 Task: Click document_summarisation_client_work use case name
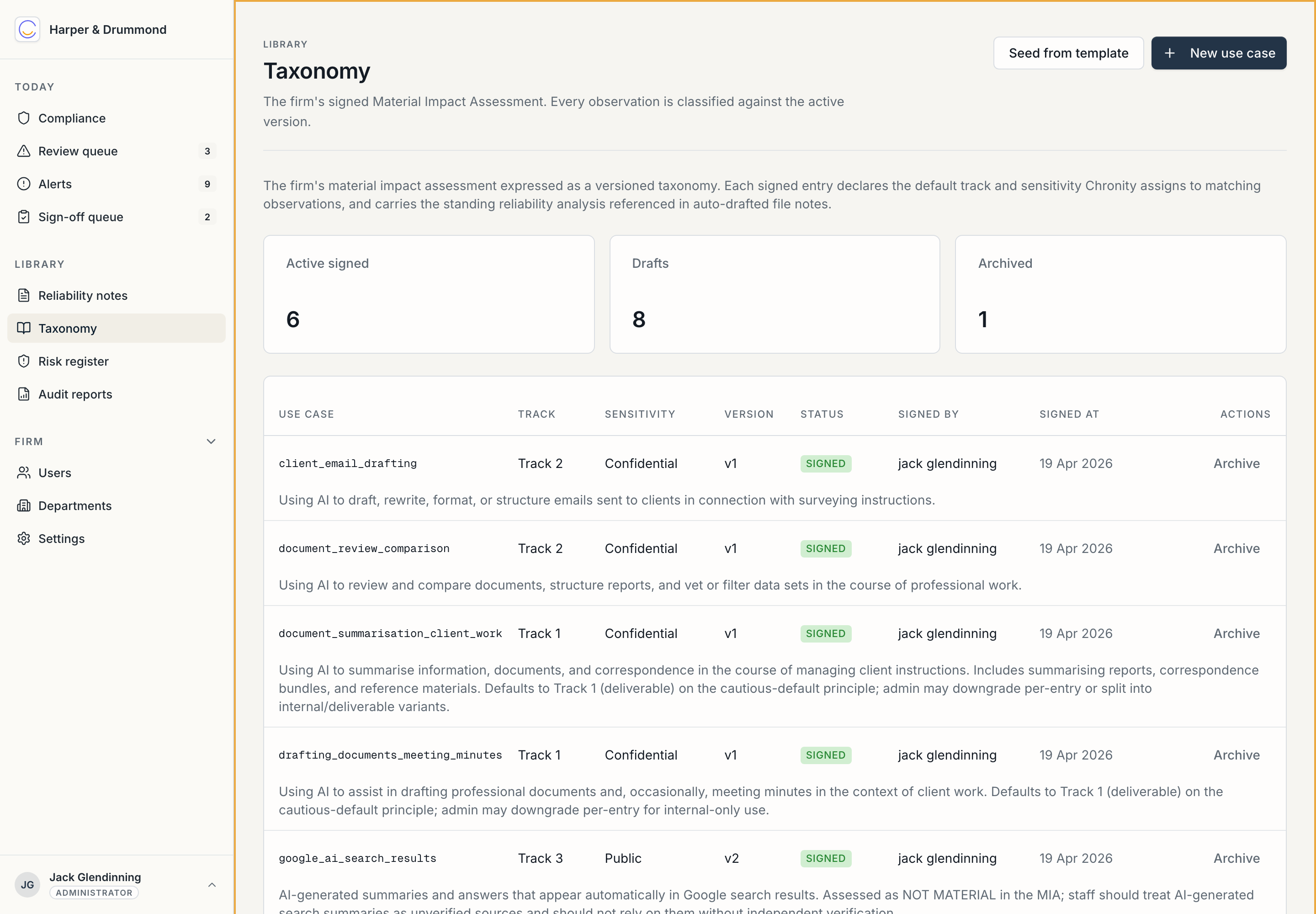pyautogui.click(x=390, y=633)
